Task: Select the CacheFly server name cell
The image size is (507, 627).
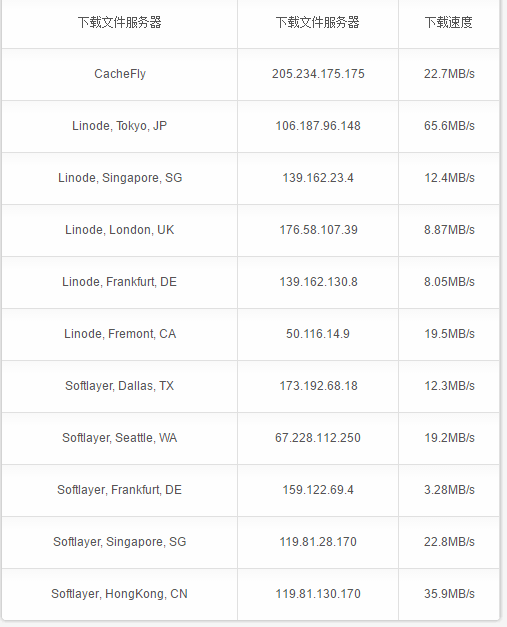Action: coord(120,74)
